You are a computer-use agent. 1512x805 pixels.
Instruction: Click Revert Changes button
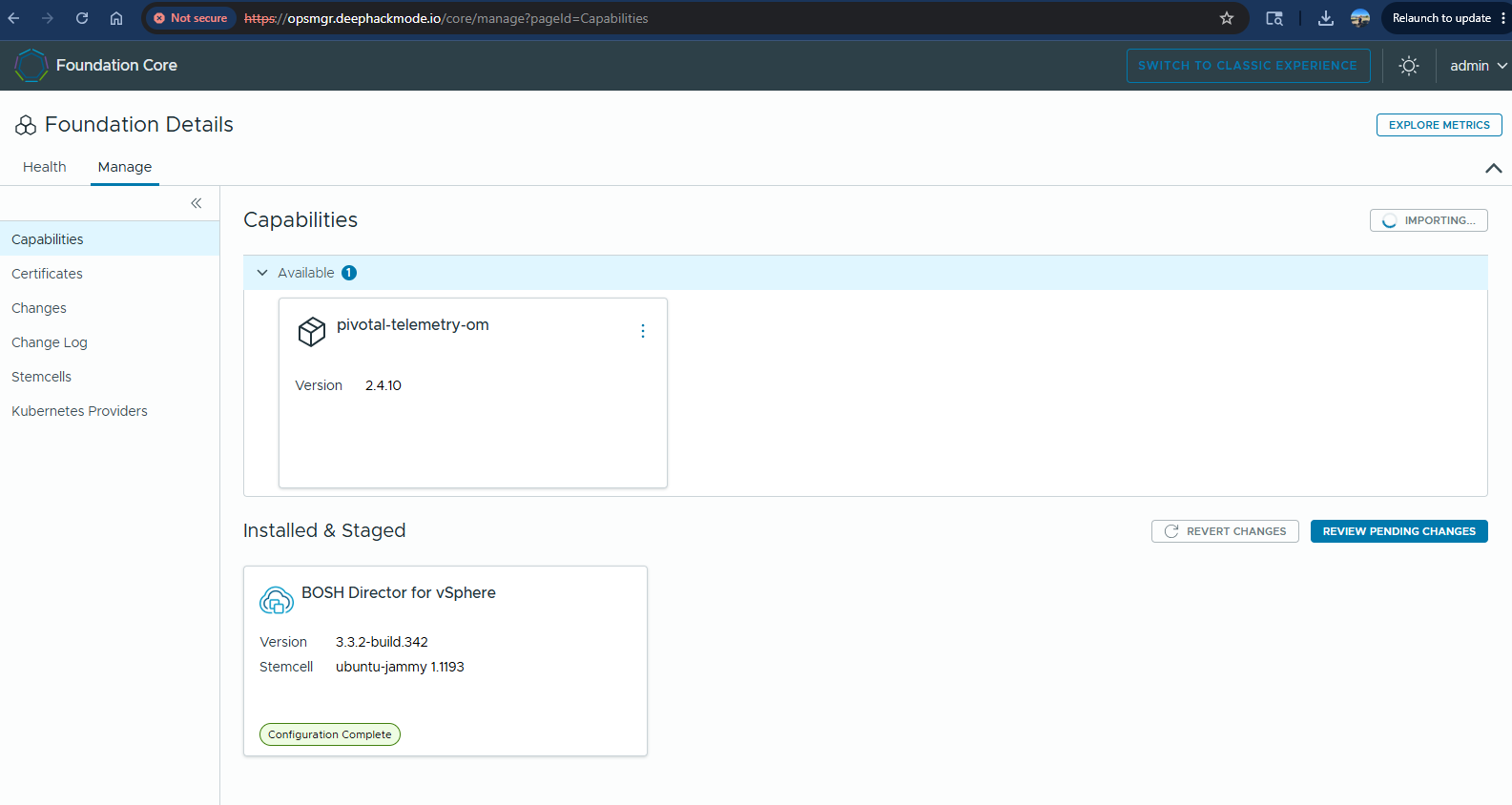(x=1225, y=531)
